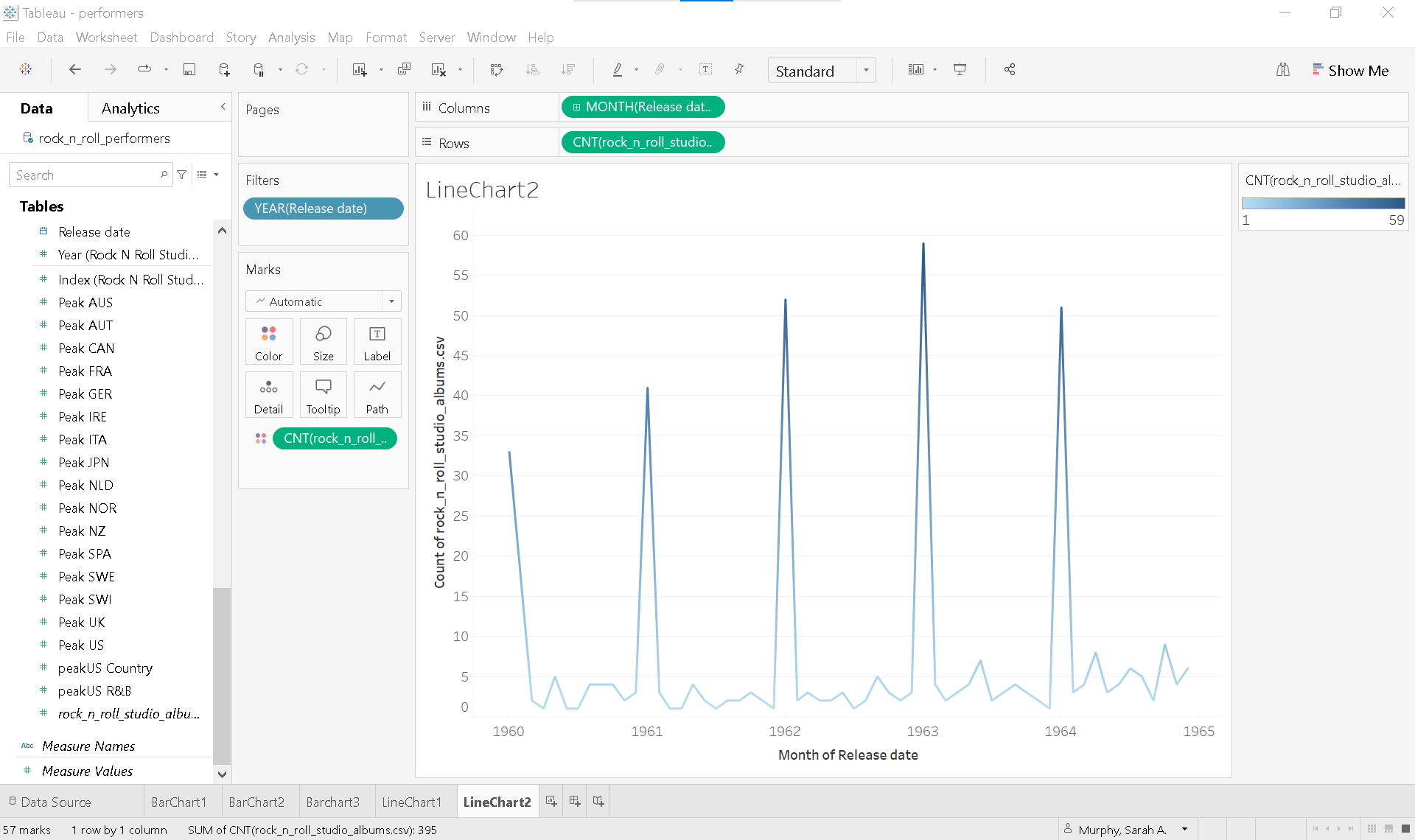The width and height of the screenshot is (1415, 840).
Task: Open the Show Me panel
Action: coord(1350,70)
